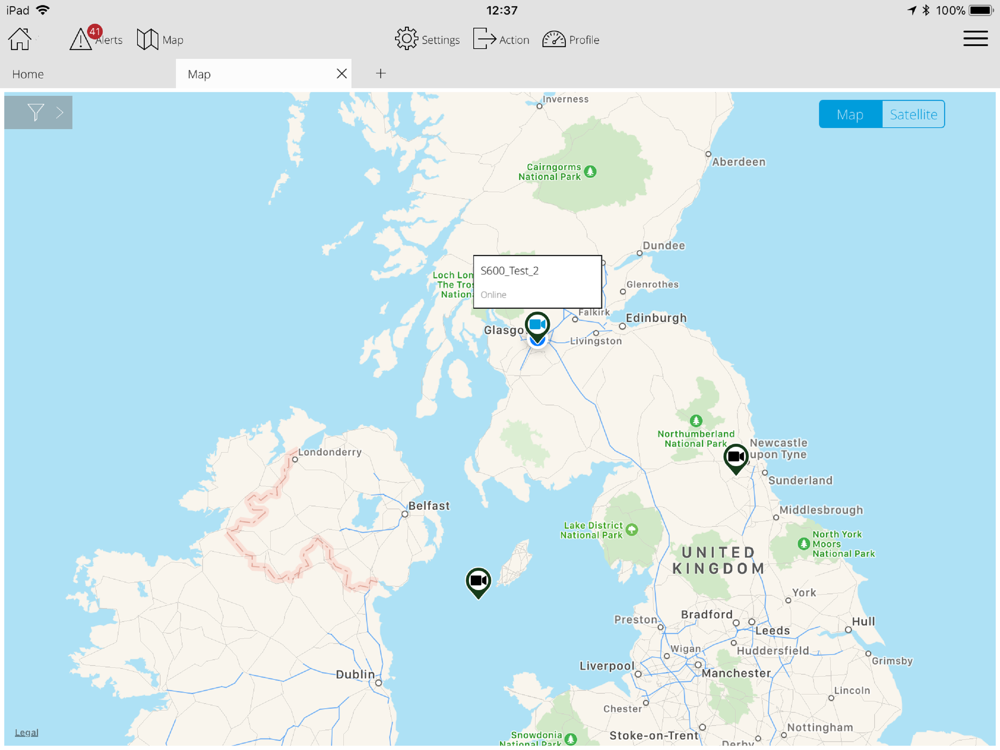Open the filter funnel panel
Viewport: 1000px width, 750px height.
click(x=36, y=113)
